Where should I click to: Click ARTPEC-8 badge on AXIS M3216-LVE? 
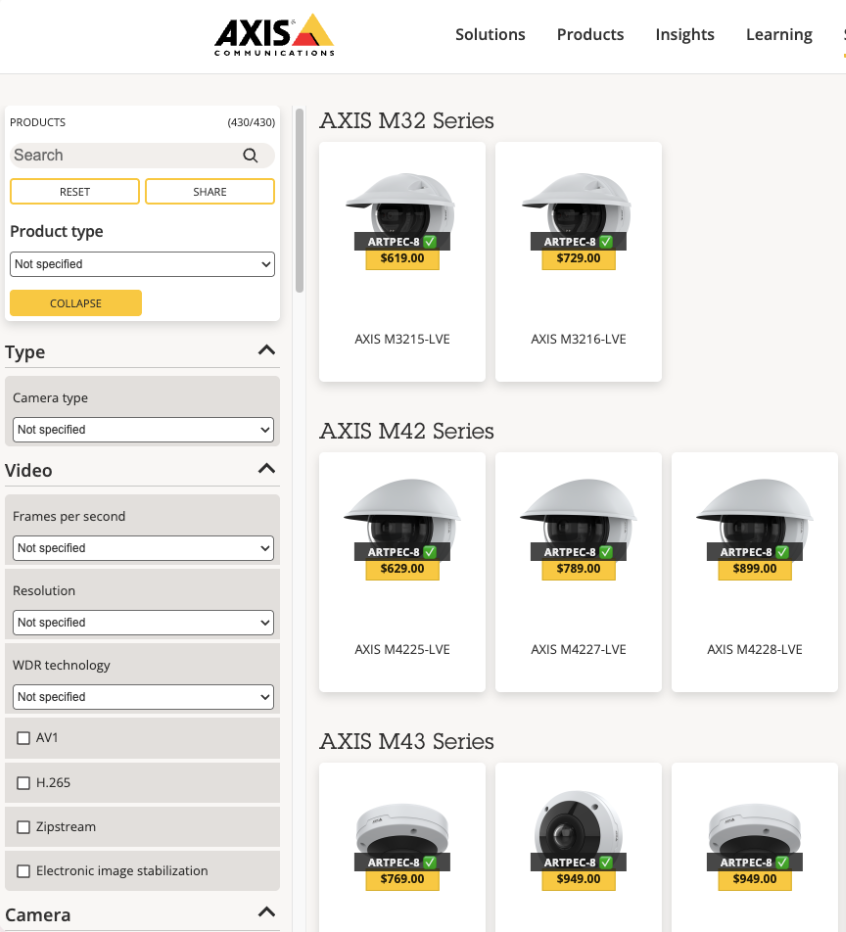point(578,241)
